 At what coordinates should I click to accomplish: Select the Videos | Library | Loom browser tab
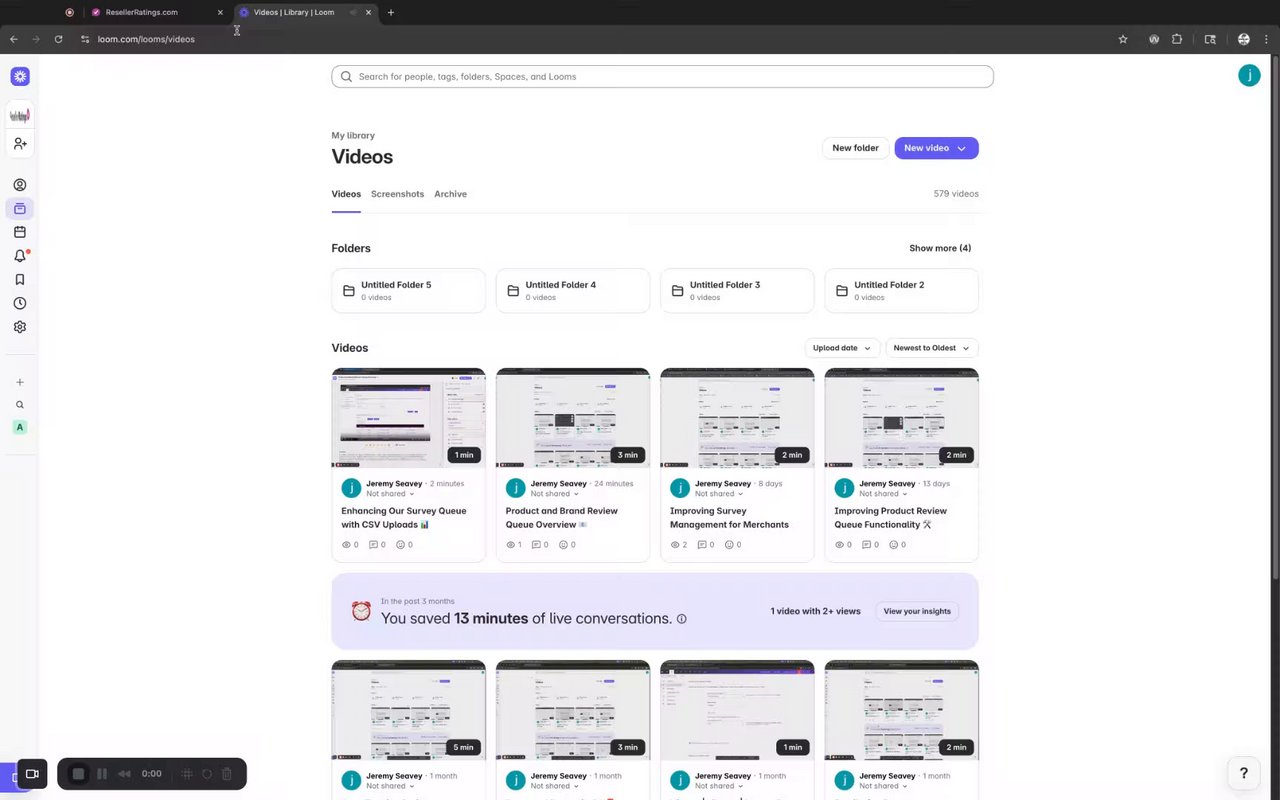(x=305, y=12)
